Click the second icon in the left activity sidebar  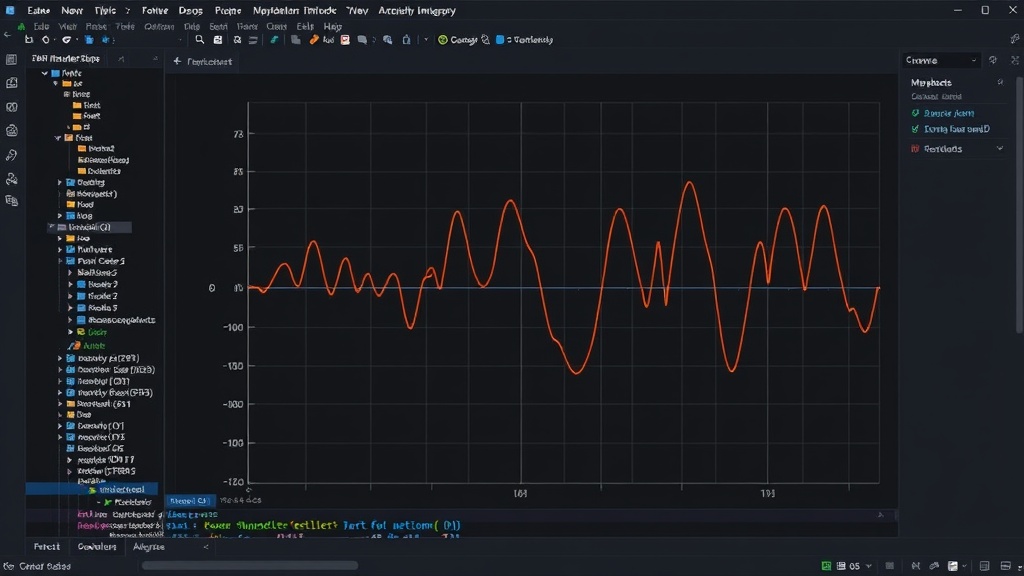(x=11, y=83)
